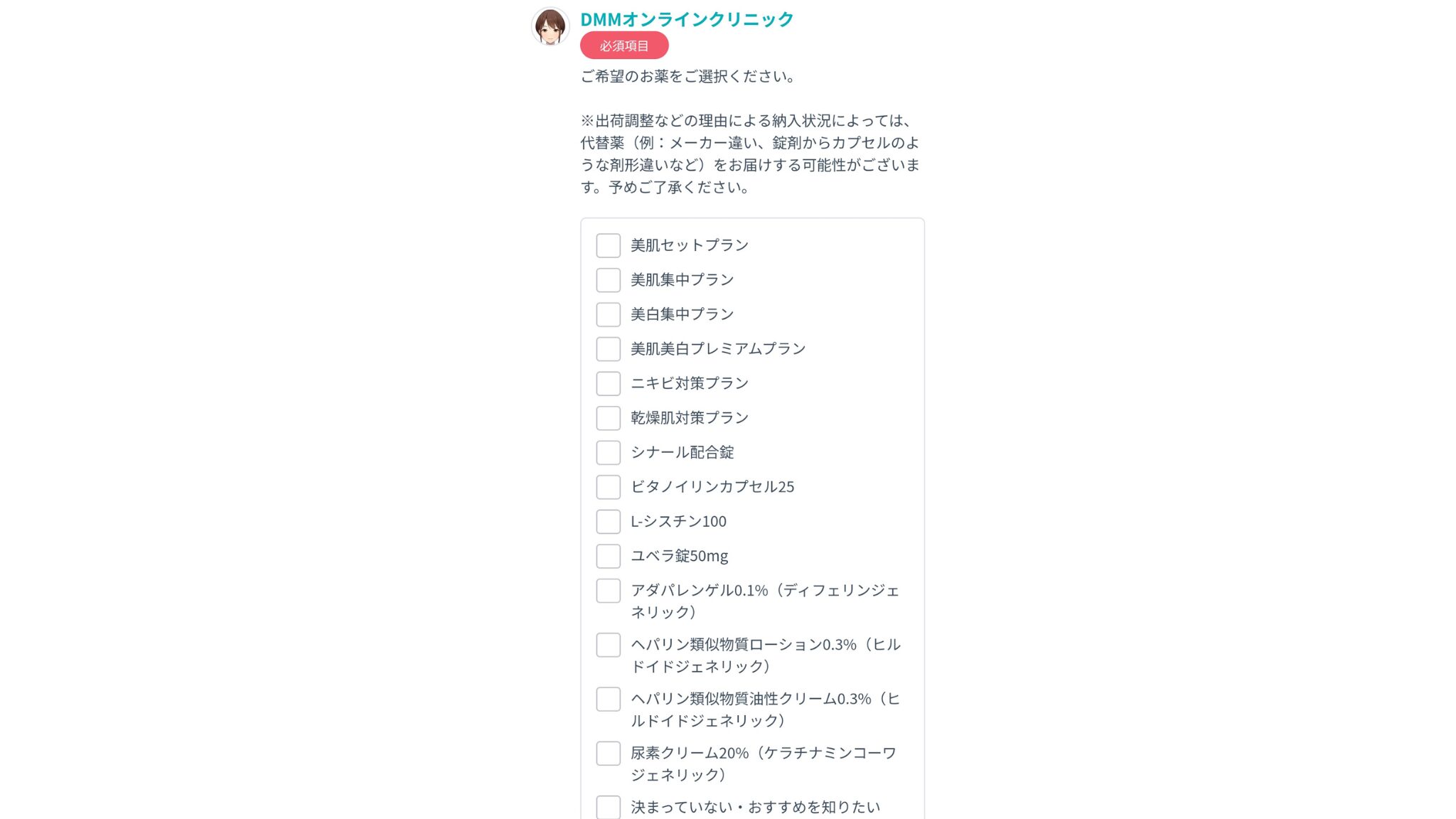Check the 尿素クリーム20% checkbox
Screen dimensions: 1456x819
coord(608,753)
